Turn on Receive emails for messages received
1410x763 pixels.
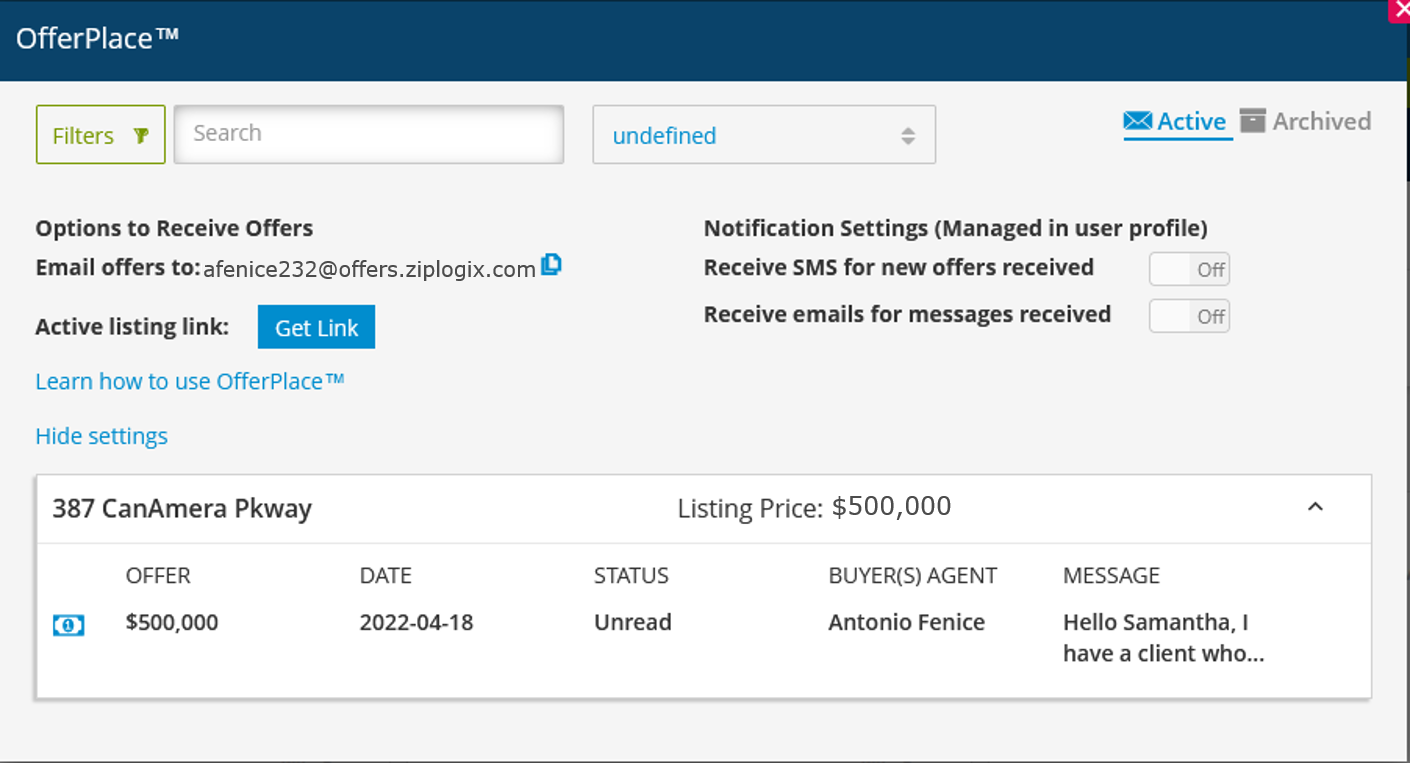coord(1189,316)
